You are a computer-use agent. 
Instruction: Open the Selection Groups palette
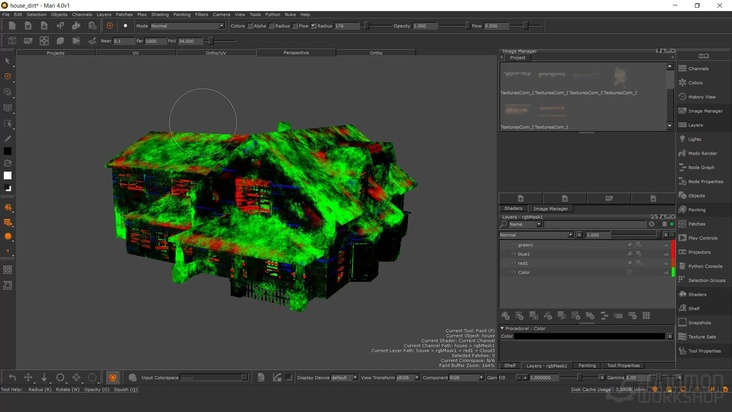tap(706, 280)
